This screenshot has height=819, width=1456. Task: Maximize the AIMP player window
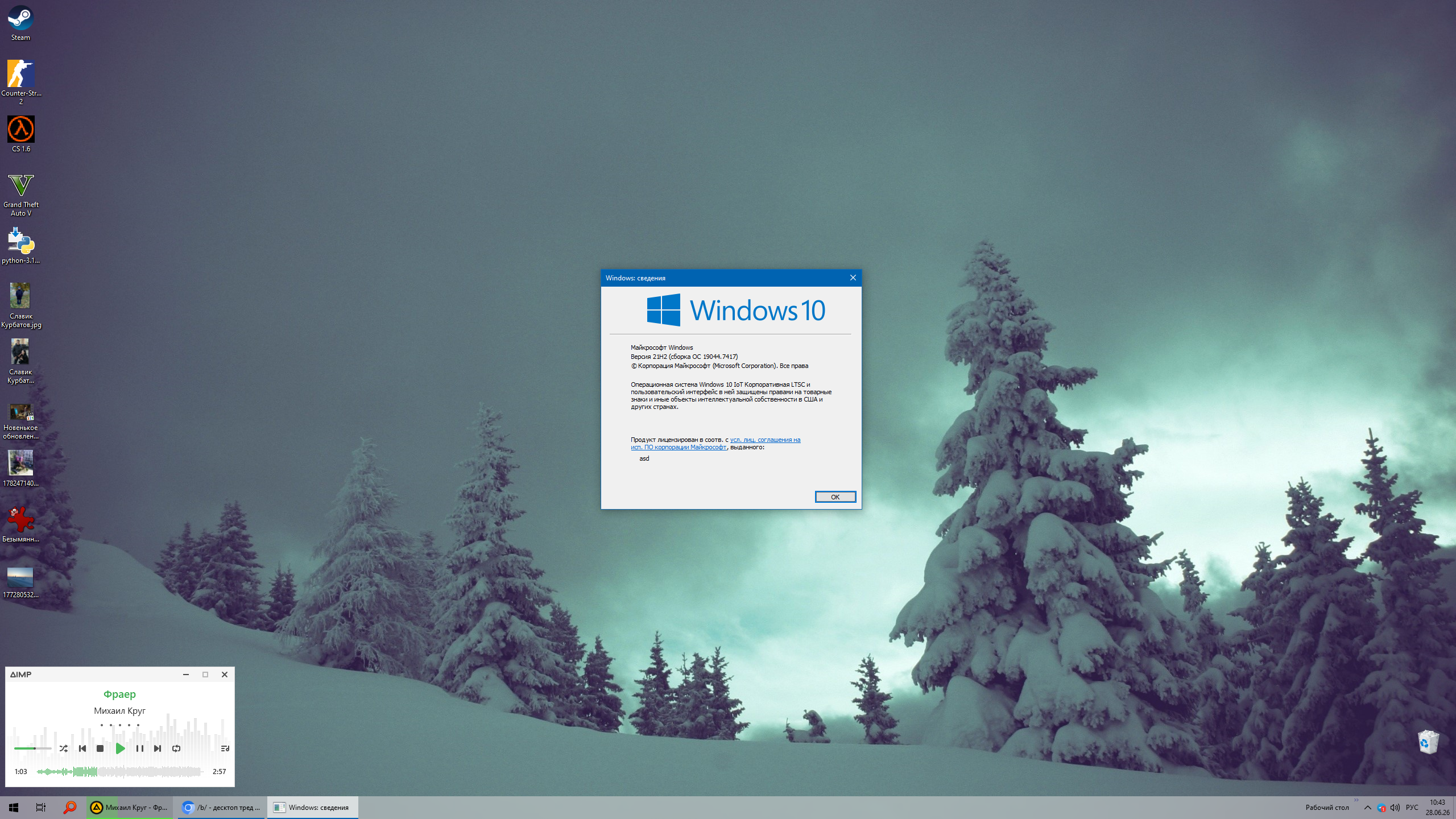click(205, 675)
